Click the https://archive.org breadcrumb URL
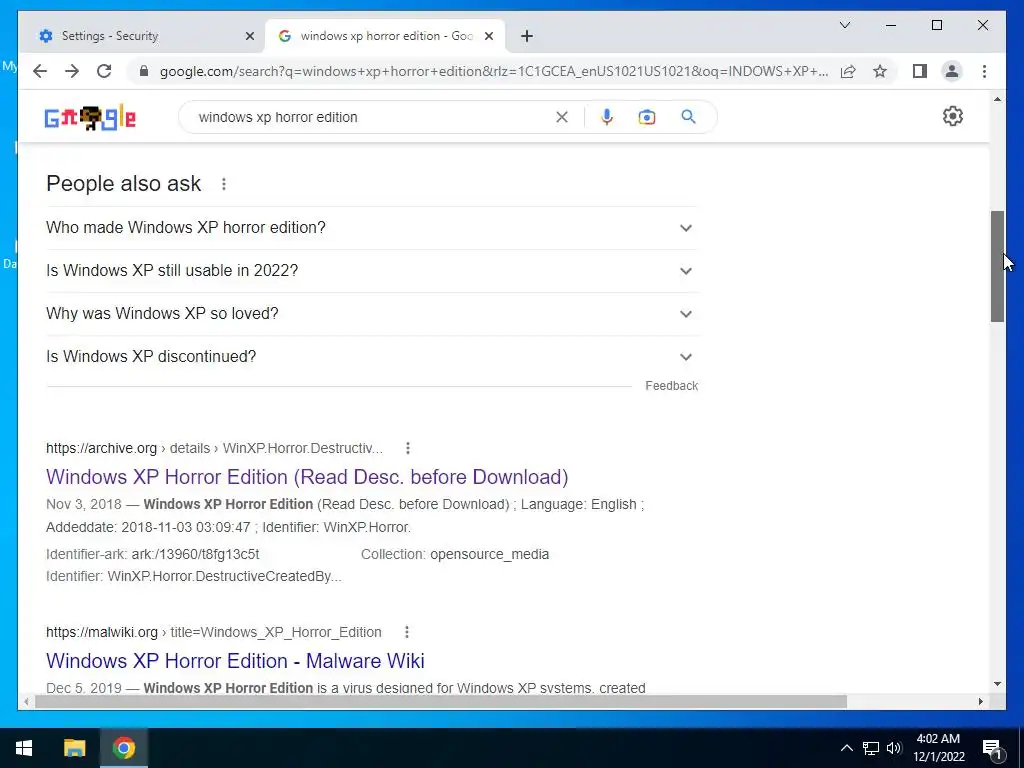The width and height of the screenshot is (1024, 768). (x=101, y=448)
